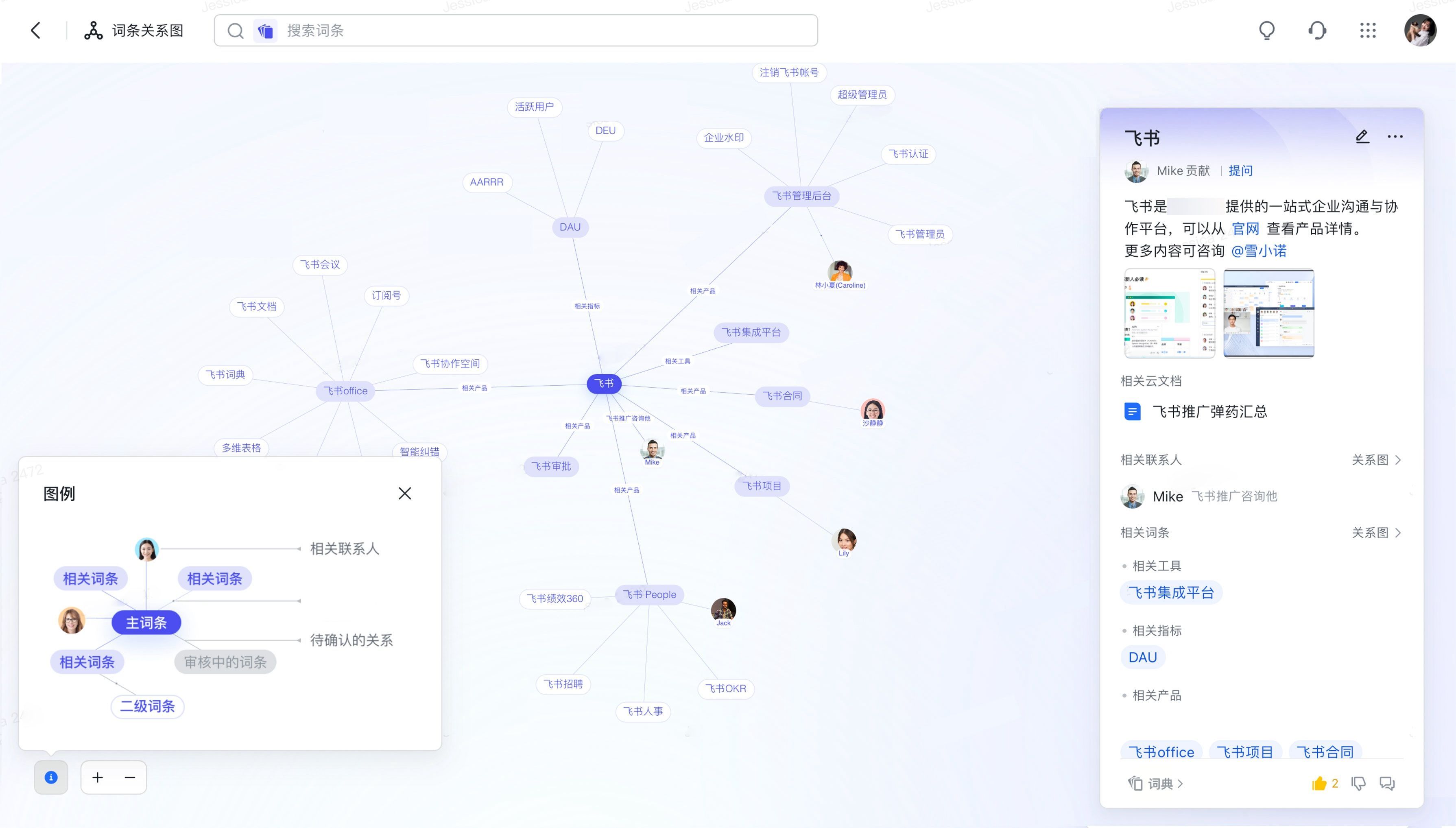Screen dimensions: 1456x828
Task: Open the more options ellipsis in card
Action: (x=1395, y=136)
